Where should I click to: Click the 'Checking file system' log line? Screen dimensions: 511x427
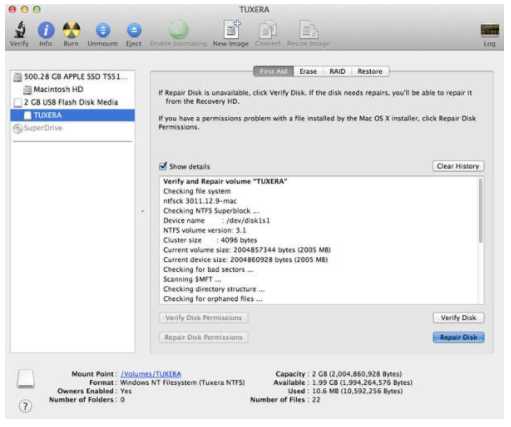click(x=197, y=191)
